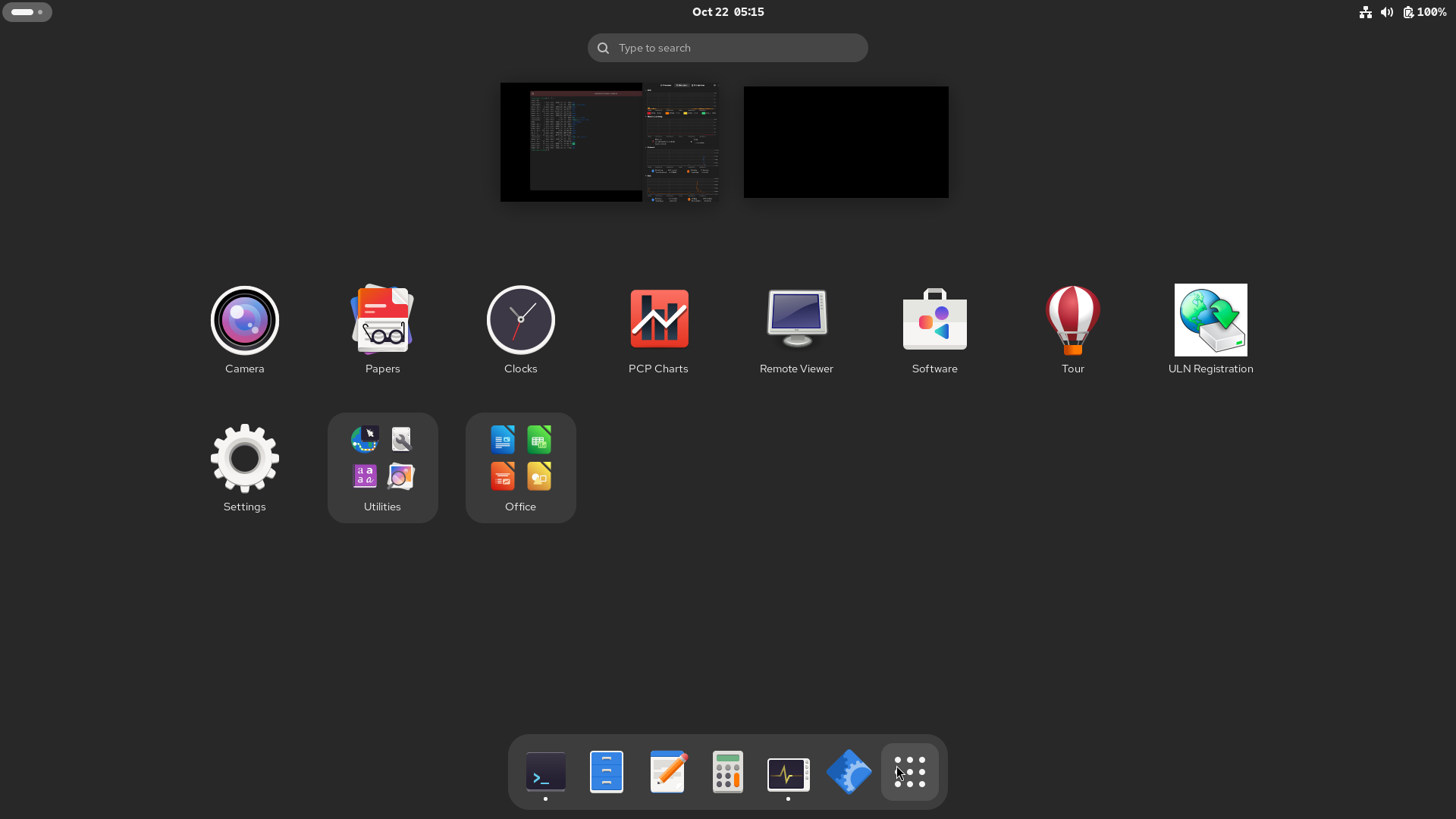Expand the Office app folder
This screenshot has width=1456, height=819.
point(520,467)
